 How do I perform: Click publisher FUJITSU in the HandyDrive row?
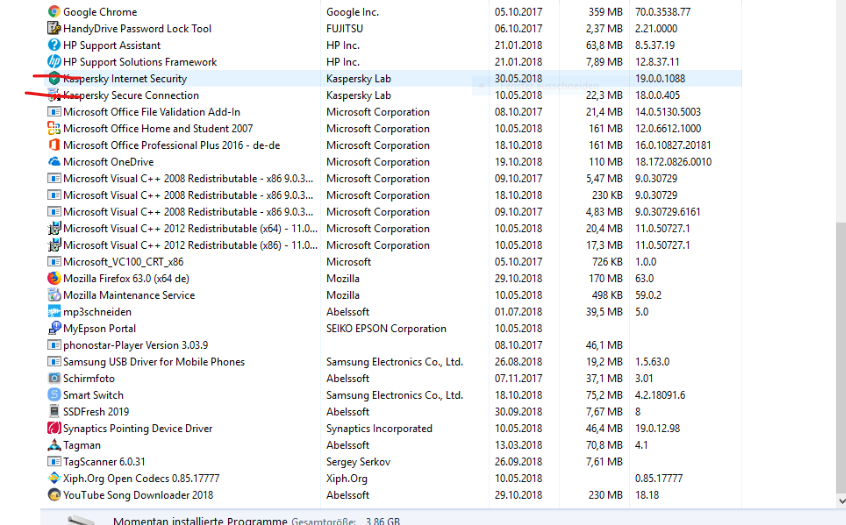click(x=344, y=28)
